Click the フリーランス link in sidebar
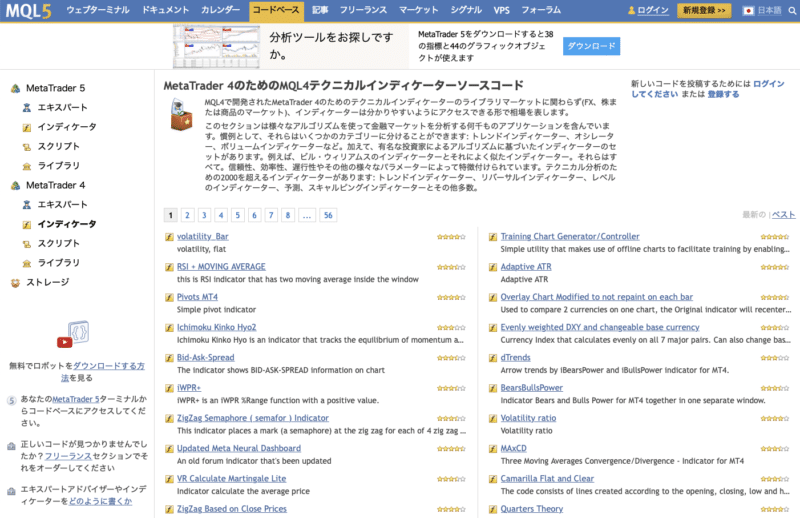Image resolution: width=800 pixels, height=518 pixels. point(68,456)
